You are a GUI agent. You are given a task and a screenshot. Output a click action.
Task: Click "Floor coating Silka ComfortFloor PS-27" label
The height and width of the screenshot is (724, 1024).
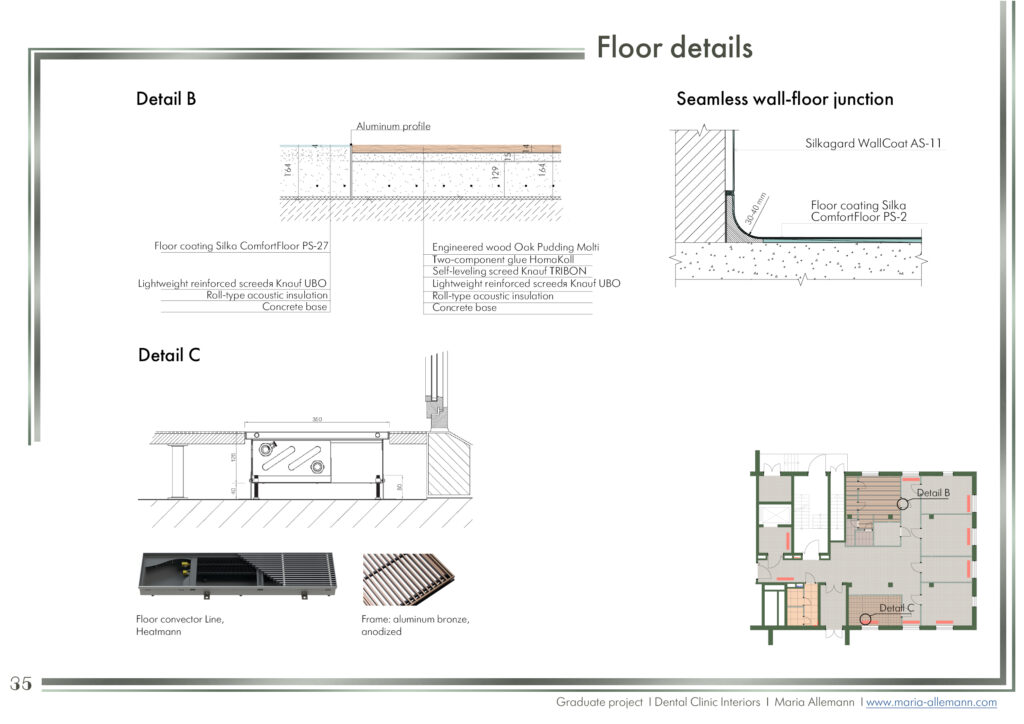tap(241, 246)
